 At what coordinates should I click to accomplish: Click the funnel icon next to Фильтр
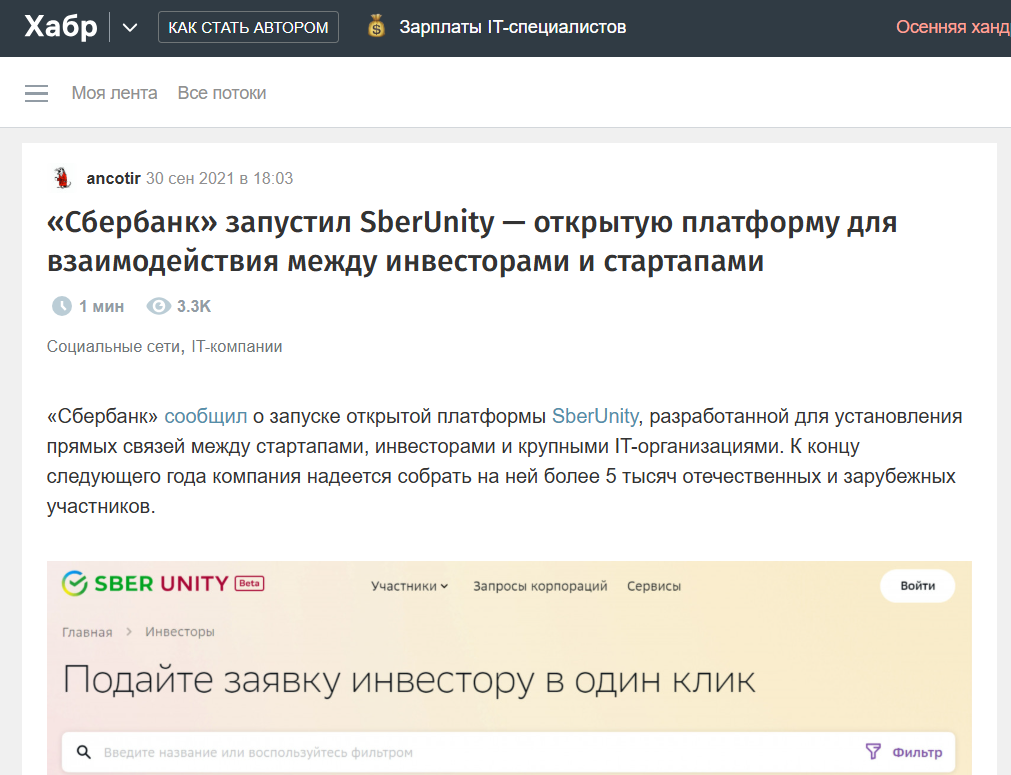tap(875, 751)
